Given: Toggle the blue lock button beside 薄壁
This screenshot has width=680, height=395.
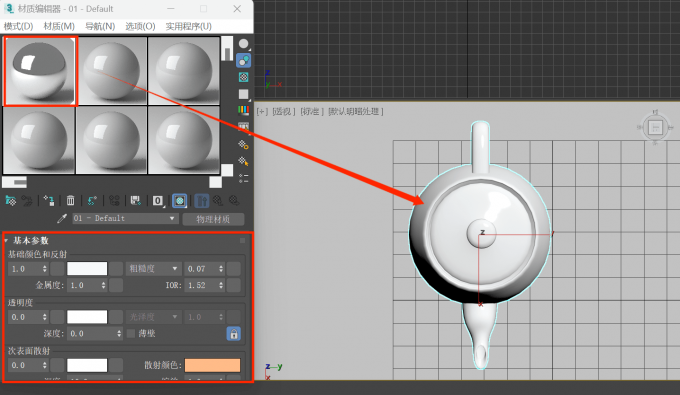Looking at the screenshot, I should point(234,334).
